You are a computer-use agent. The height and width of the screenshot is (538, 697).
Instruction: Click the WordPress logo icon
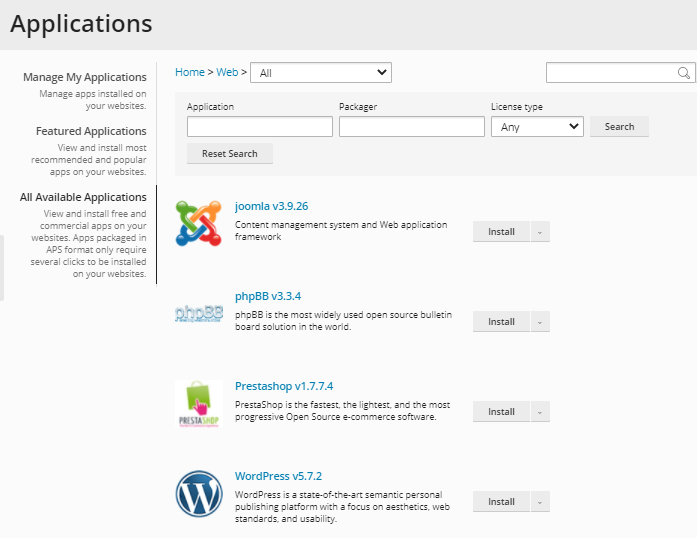pos(198,493)
